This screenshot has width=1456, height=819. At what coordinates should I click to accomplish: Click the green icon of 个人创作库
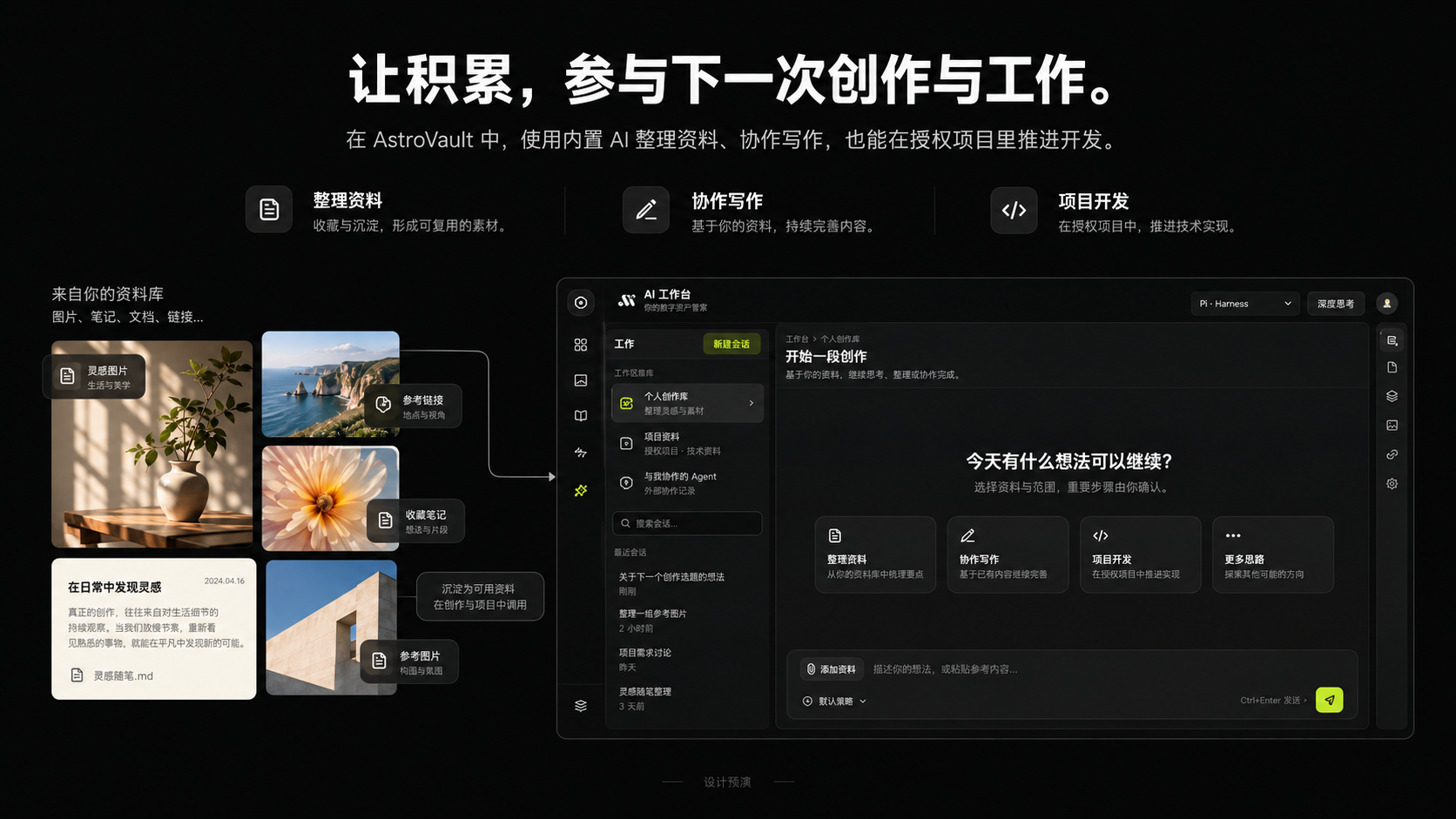pos(626,403)
